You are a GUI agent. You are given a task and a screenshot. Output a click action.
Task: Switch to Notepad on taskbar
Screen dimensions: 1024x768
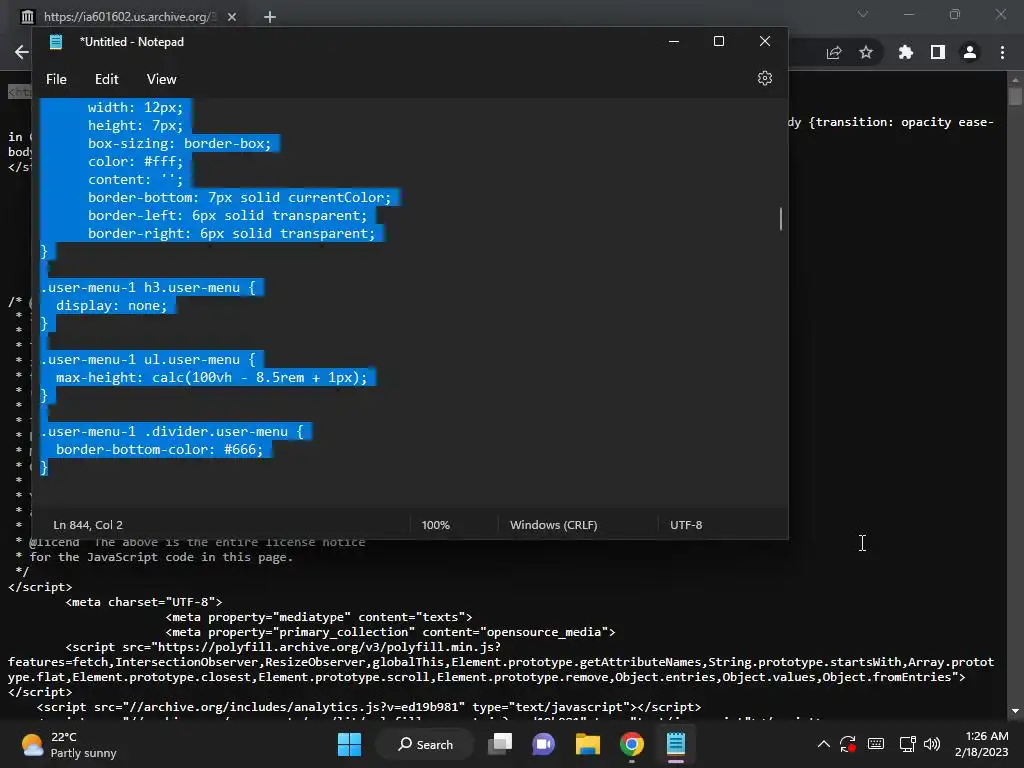(675, 744)
